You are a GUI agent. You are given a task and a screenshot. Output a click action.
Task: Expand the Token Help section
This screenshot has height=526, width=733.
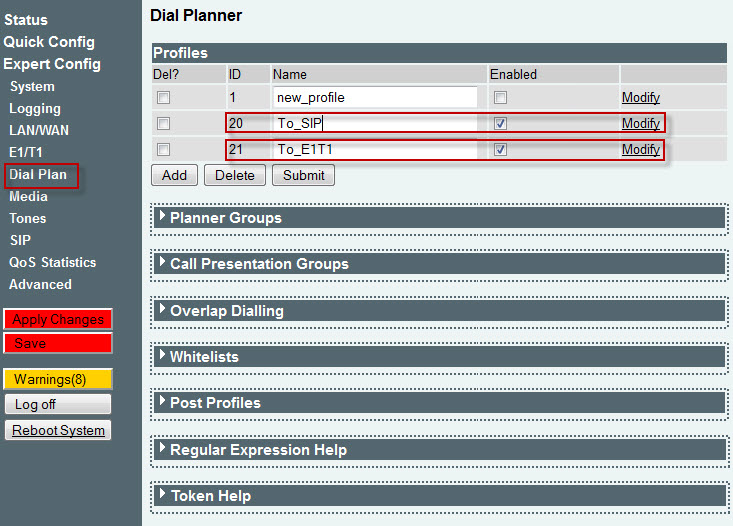pyautogui.click(x=439, y=496)
